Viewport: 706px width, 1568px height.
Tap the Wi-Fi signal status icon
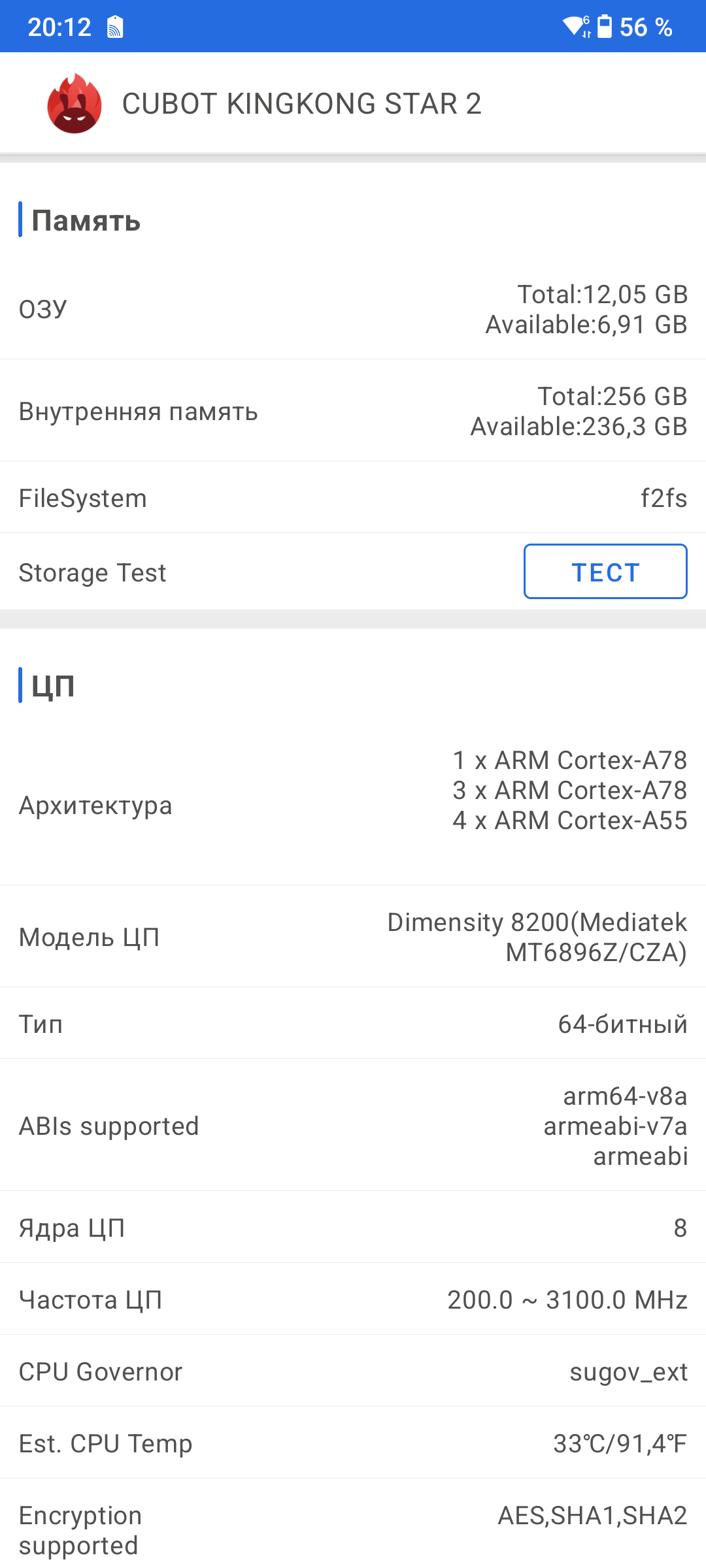click(576, 26)
